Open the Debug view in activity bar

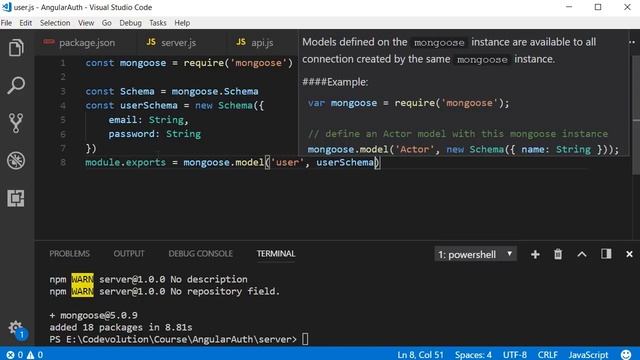click(x=16, y=160)
